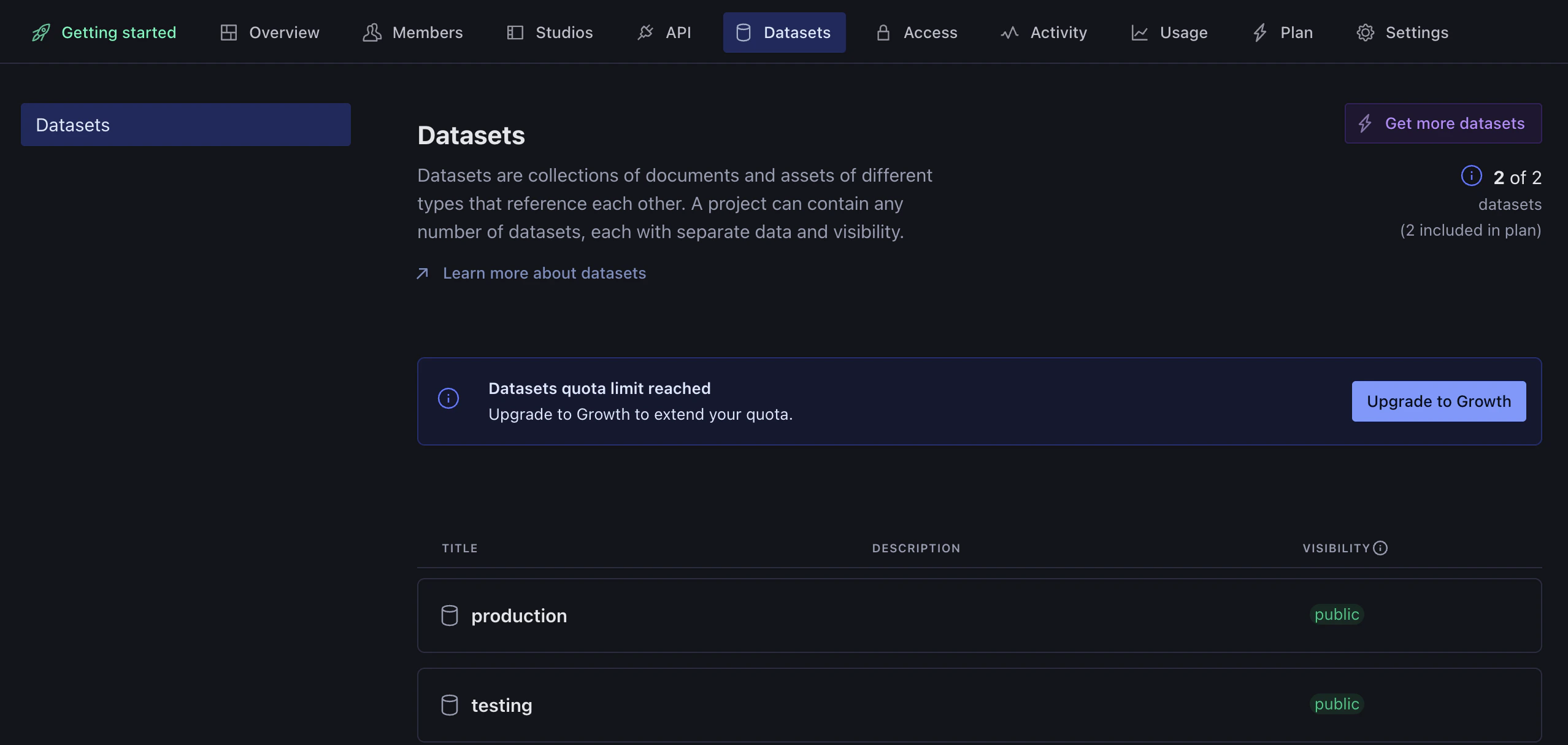The height and width of the screenshot is (745, 1568).
Task: Click the DESCRIPTION column header
Action: click(916, 548)
